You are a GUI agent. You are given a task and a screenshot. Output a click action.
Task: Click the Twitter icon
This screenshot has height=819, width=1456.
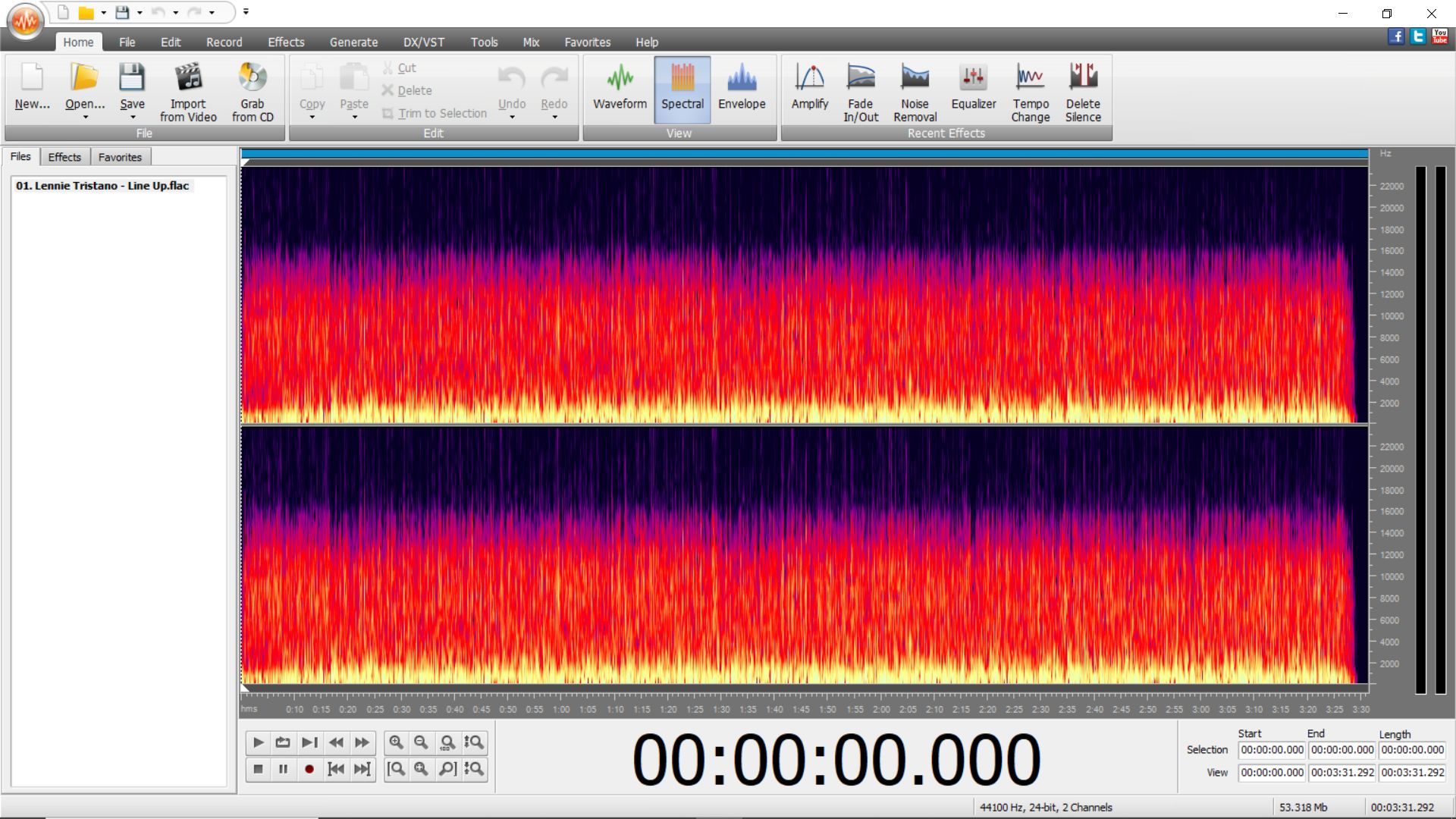[x=1418, y=36]
